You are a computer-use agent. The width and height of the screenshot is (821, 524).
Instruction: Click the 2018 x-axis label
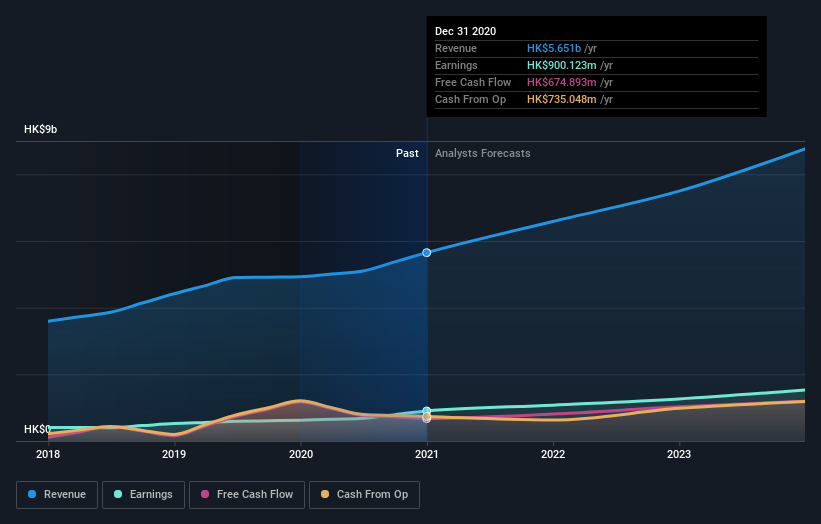click(48, 454)
